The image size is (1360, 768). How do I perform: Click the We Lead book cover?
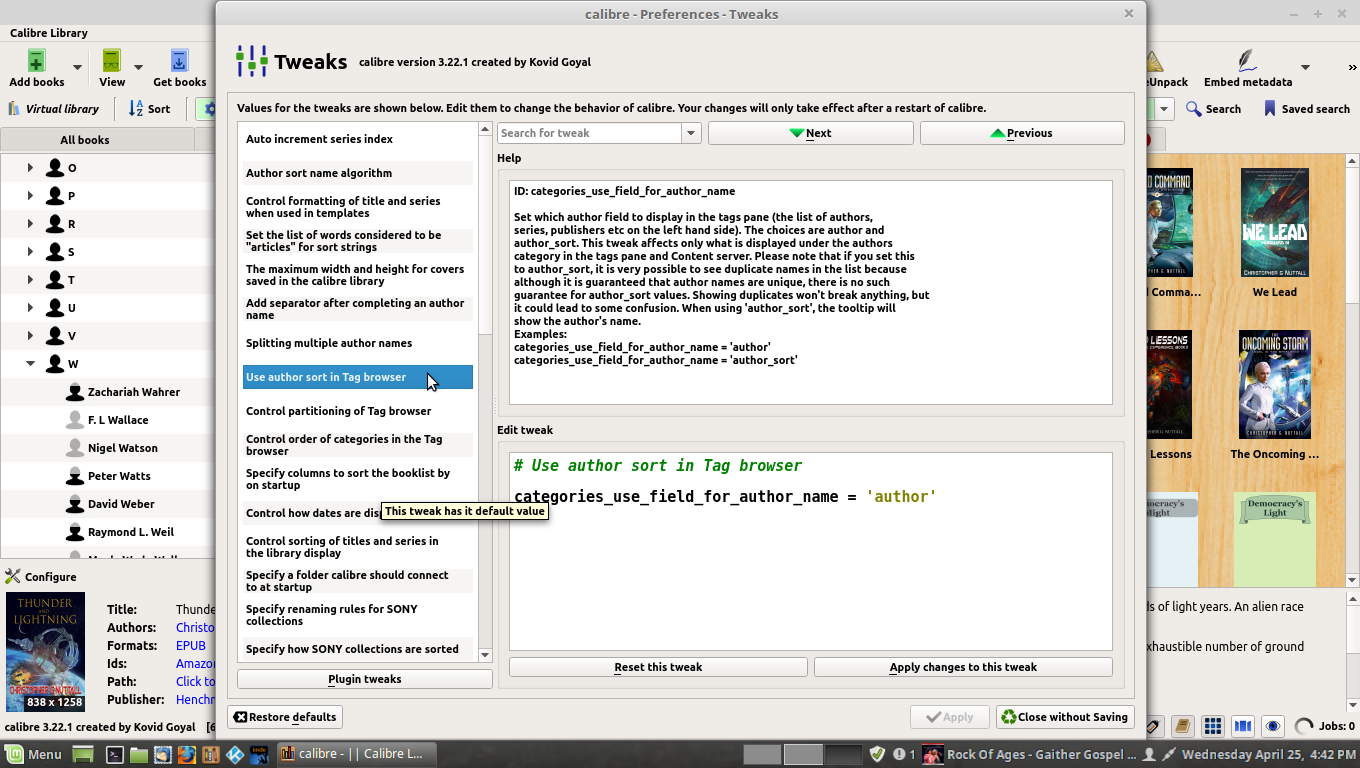pos(1275,222)
